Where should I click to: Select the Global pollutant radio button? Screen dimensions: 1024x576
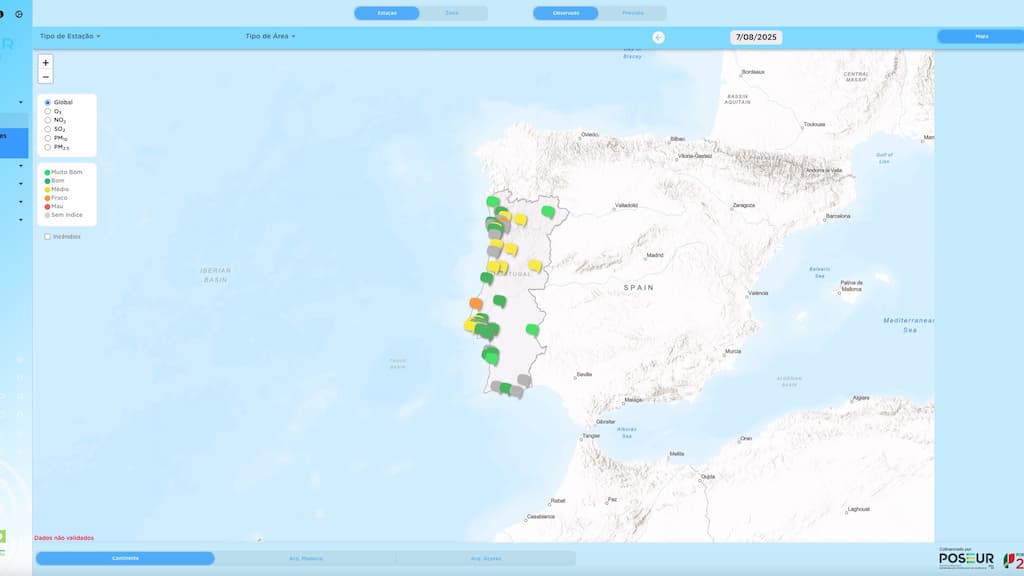pos(47,102)
